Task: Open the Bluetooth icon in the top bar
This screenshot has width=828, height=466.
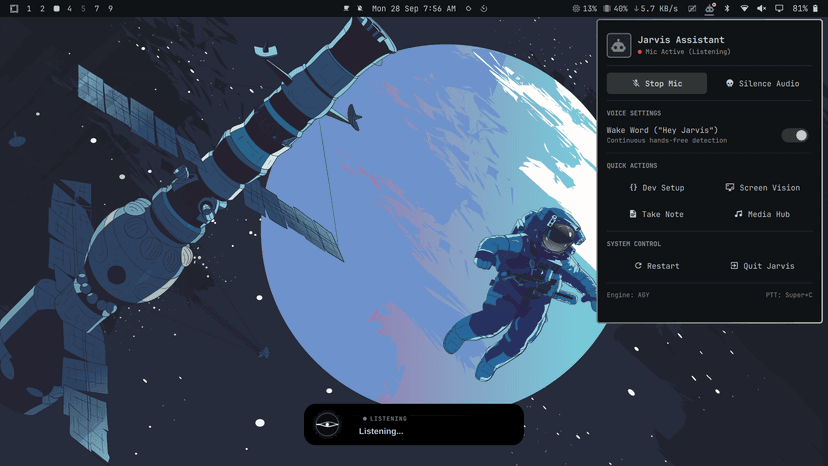Action: [727, 8]
